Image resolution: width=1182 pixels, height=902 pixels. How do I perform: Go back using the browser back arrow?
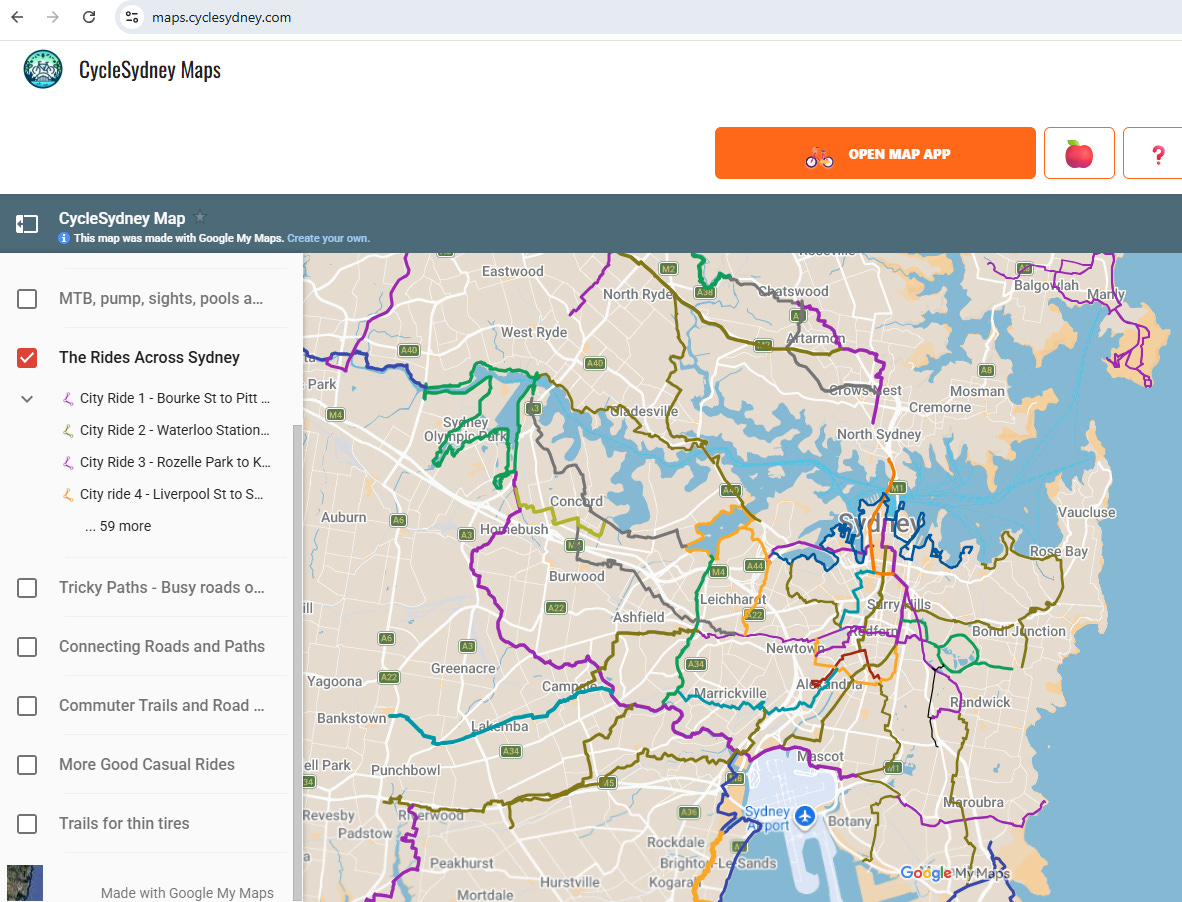pos(17,17)
